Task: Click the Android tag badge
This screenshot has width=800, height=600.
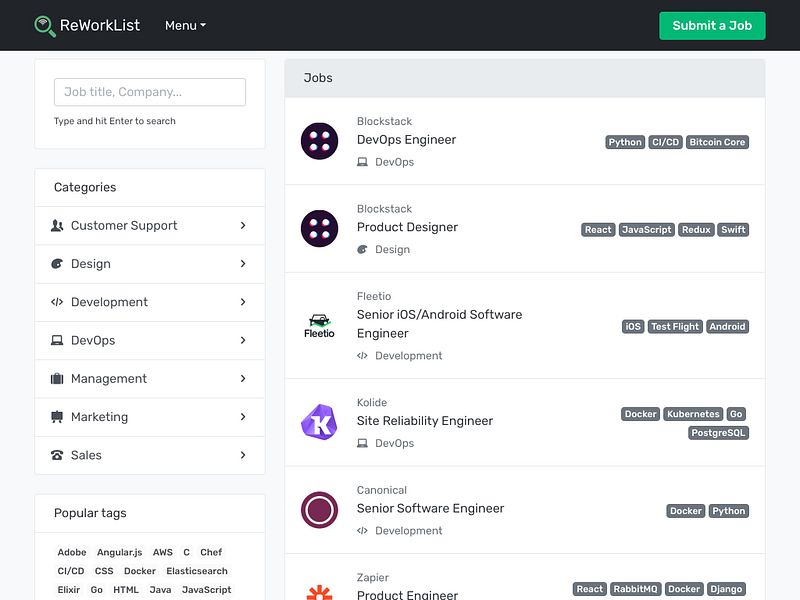Action: point(728,327)
